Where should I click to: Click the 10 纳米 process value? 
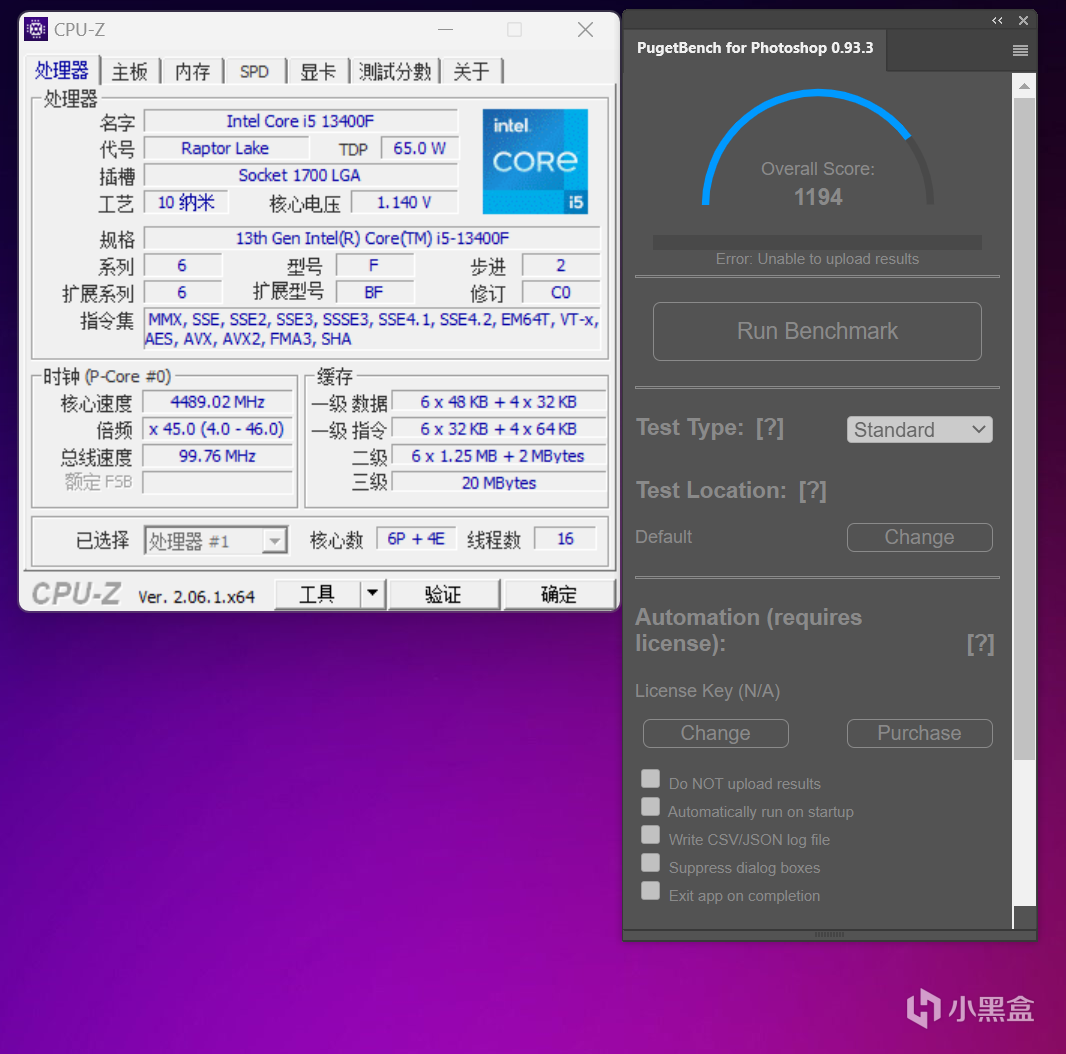point(186,203)
